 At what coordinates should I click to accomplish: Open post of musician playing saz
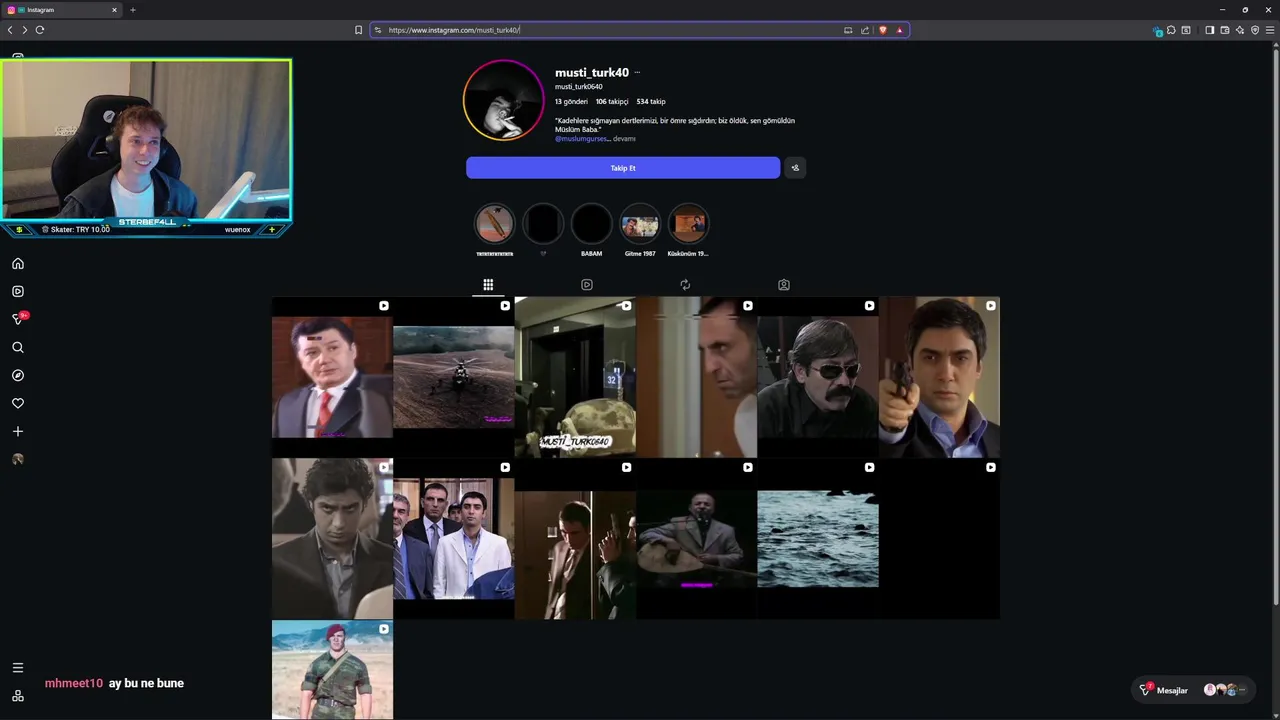point(696,539)
